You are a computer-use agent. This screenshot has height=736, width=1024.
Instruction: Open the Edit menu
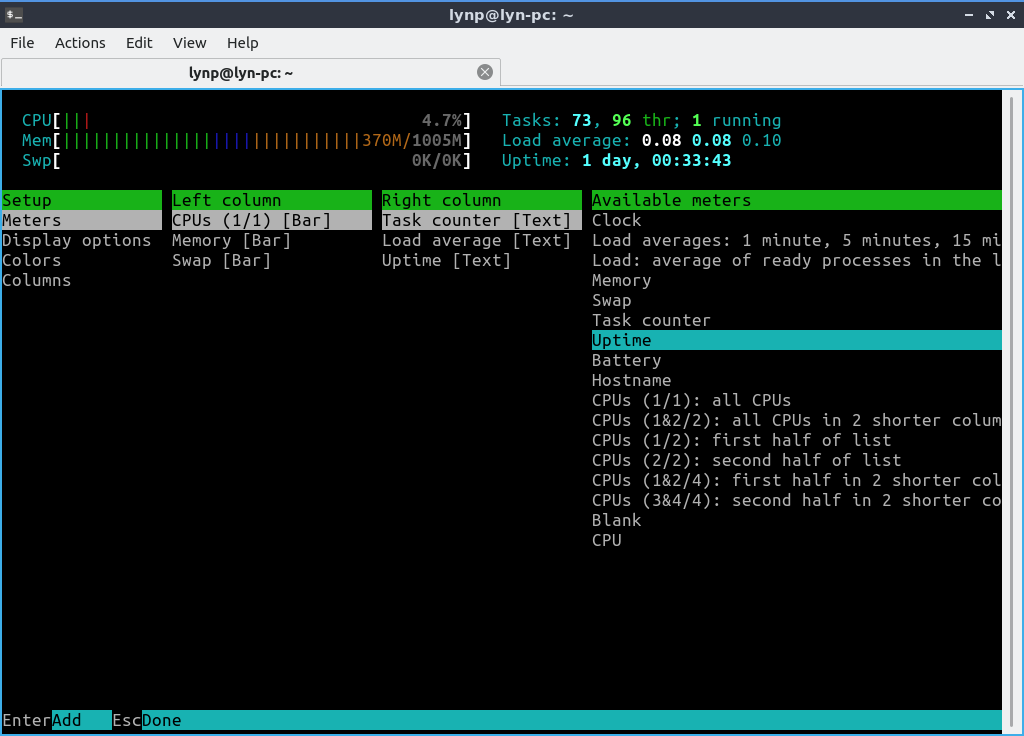(139, 43)
